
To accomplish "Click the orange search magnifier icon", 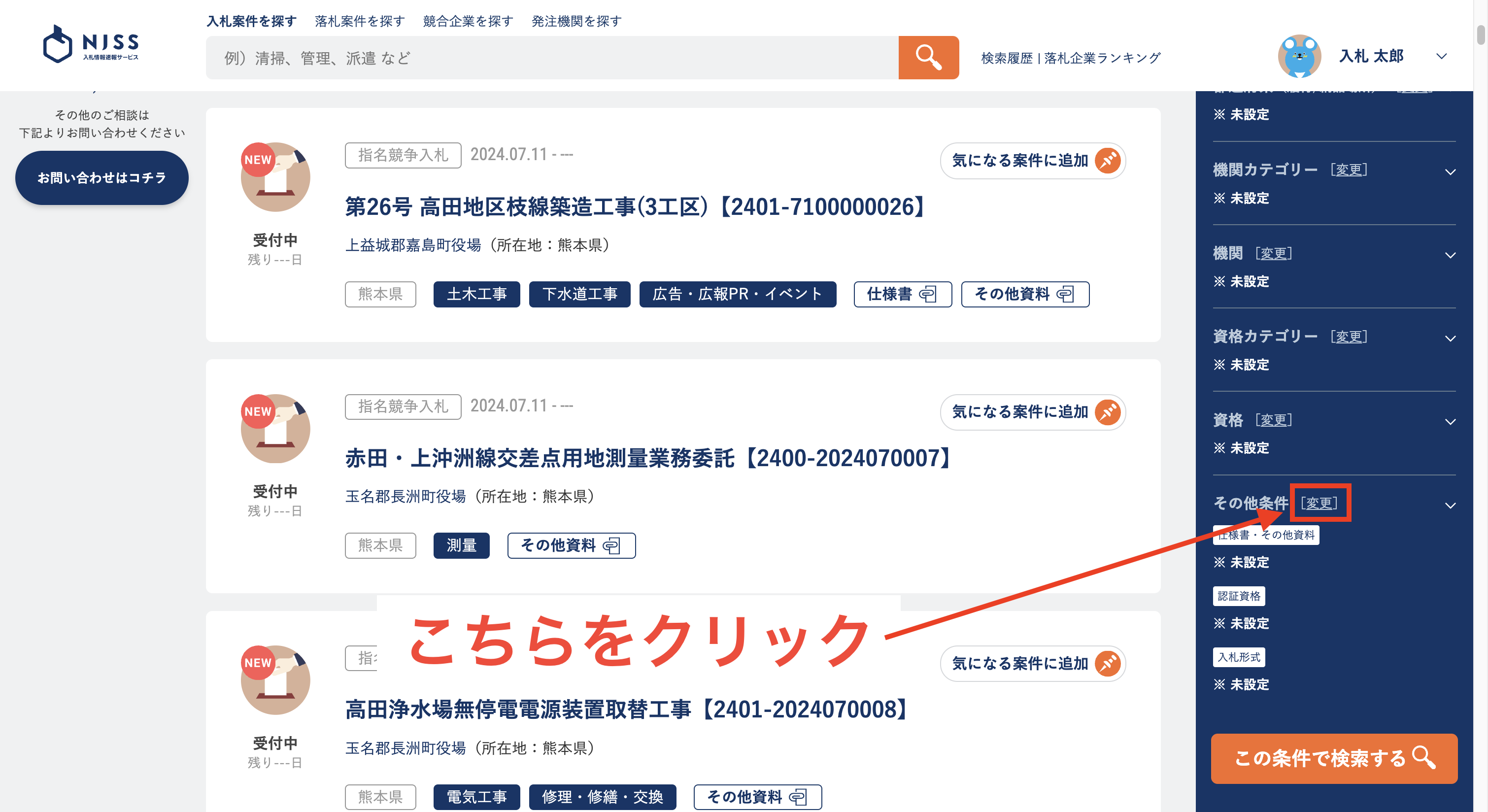I will pyautogui.click(x=928, y=57).
